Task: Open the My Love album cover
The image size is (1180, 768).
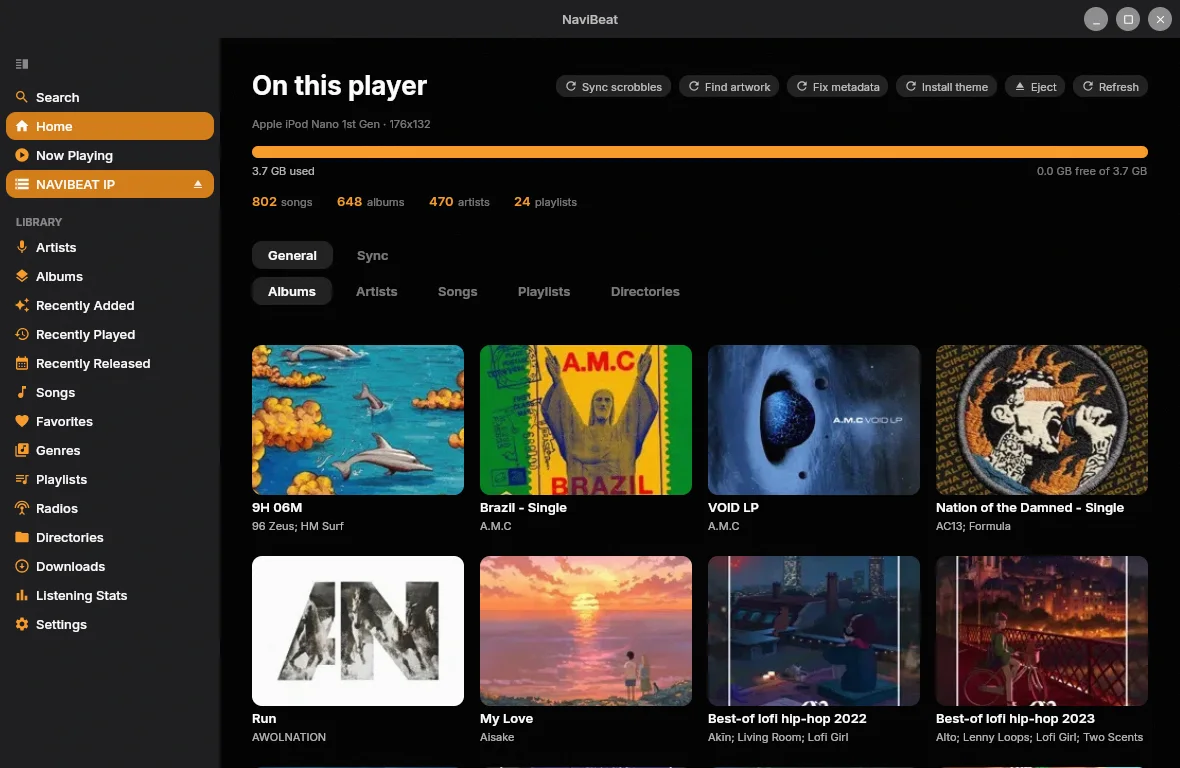Action: point(585,630)
